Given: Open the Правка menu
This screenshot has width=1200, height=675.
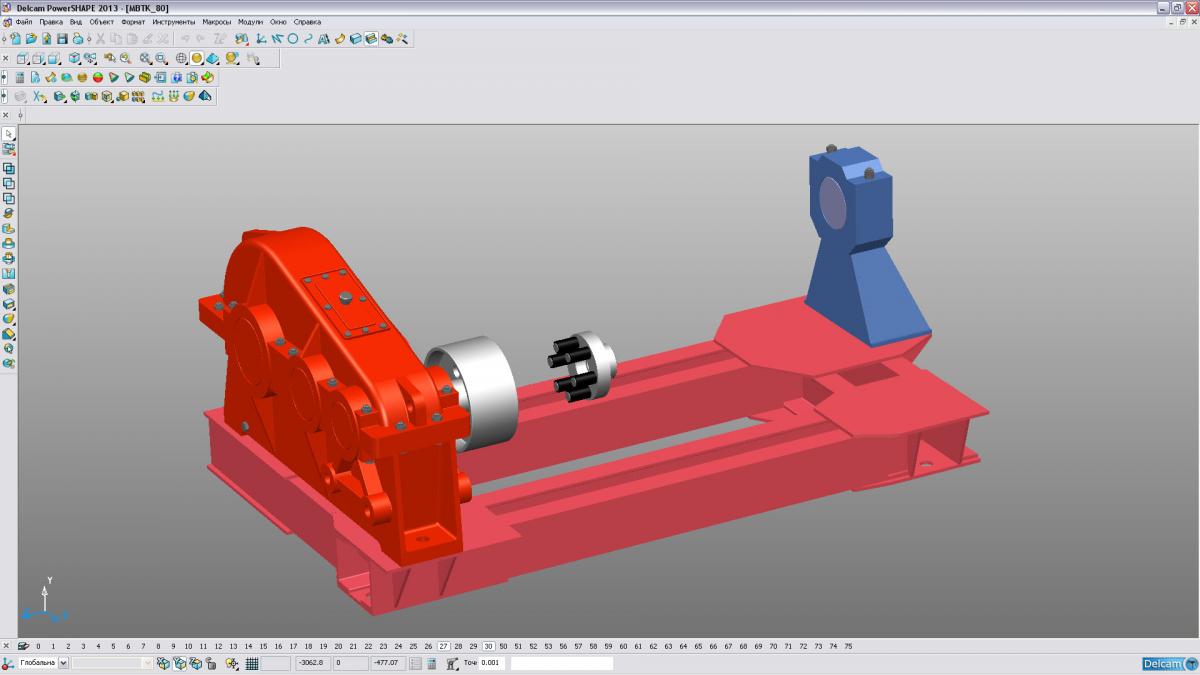Looking at the screenshot, I should pos(51,21).
